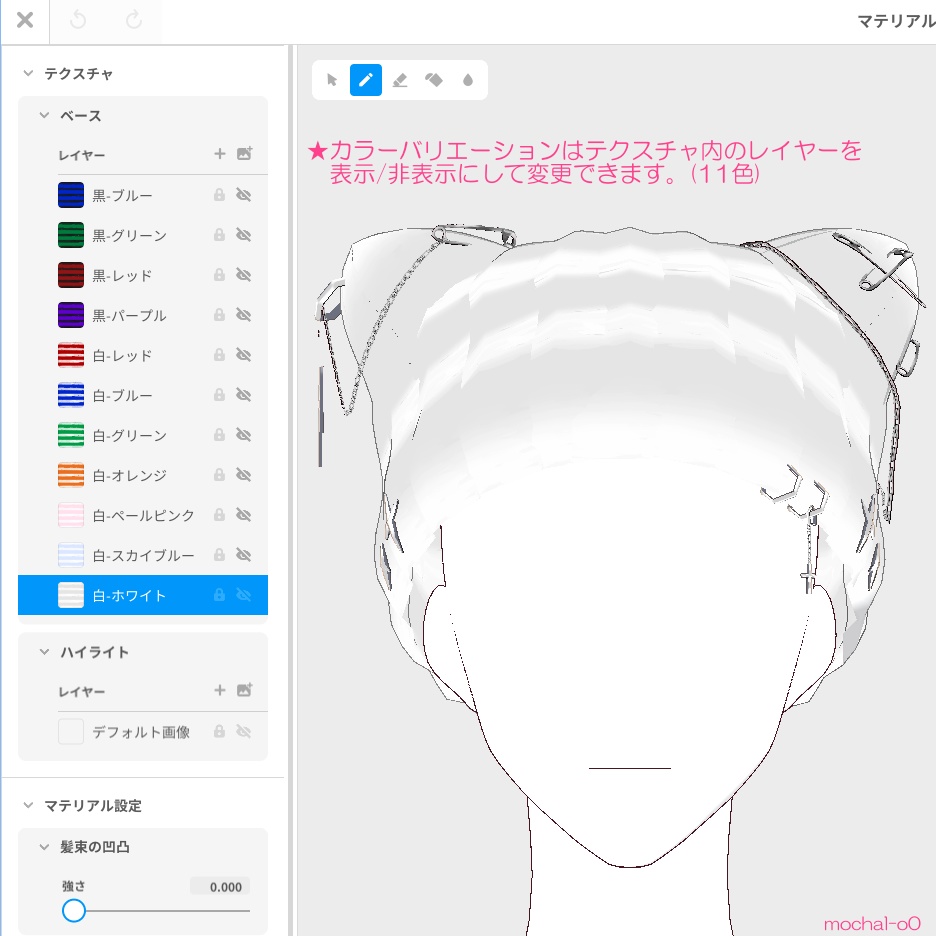Screen dimensions: 936x936
Task: Select the blur droplet tool
Action: click(x=467, y=80)
